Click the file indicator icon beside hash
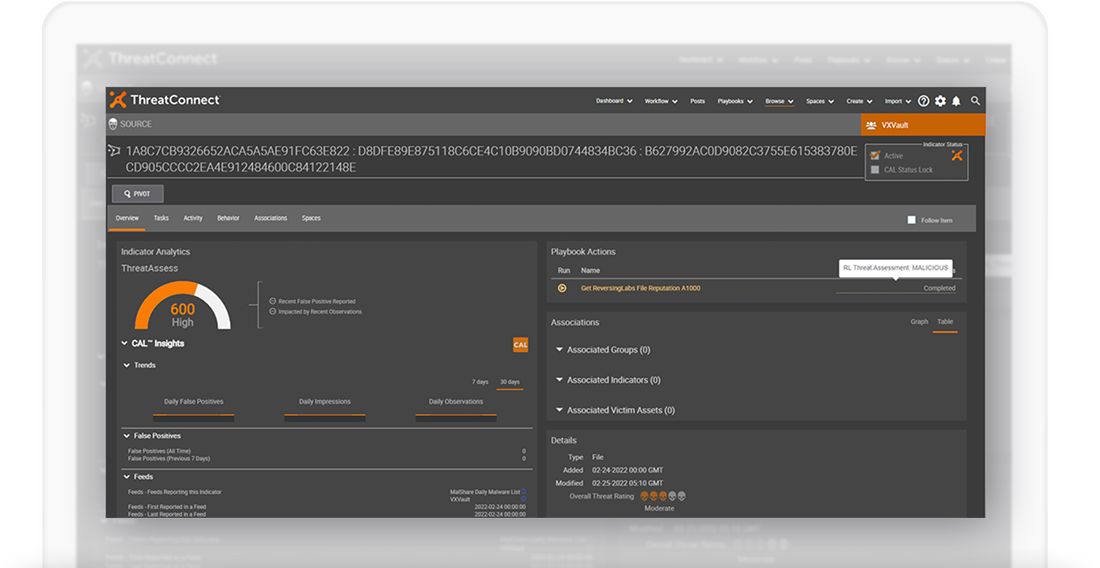The width and height of the screenshot is (1100, 568). (114, 151)
